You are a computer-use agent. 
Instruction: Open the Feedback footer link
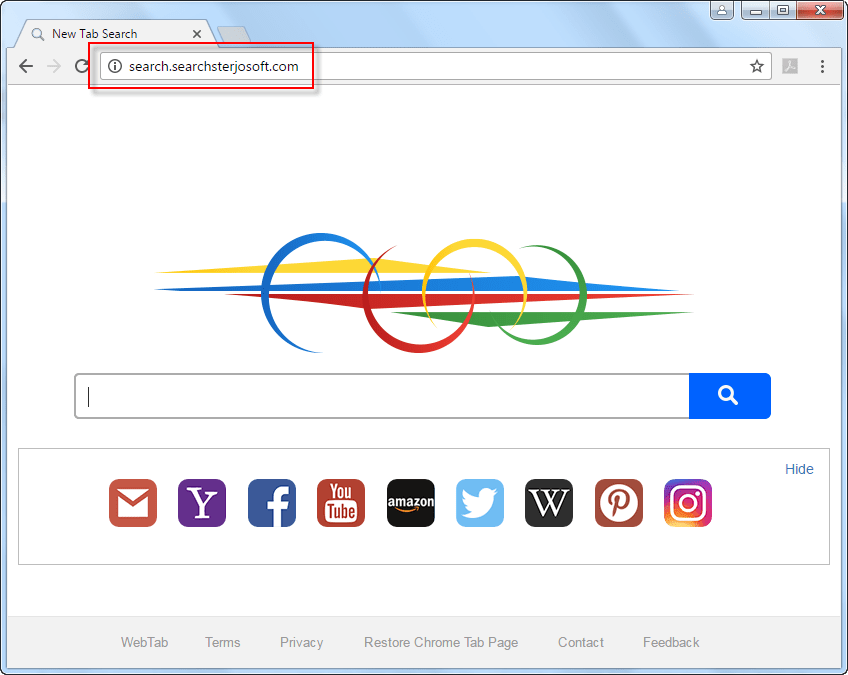pos(671,643)
